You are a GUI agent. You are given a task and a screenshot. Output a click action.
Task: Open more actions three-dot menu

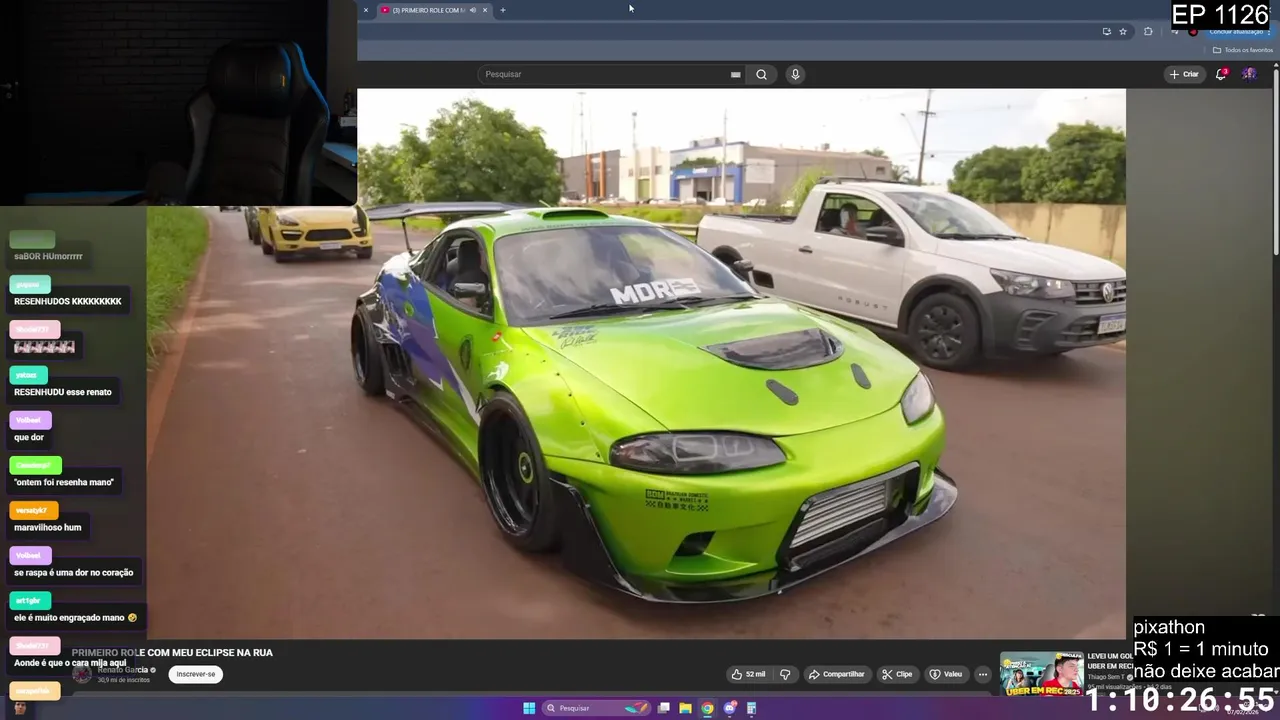pyautogui.click(x=982, y=674)
